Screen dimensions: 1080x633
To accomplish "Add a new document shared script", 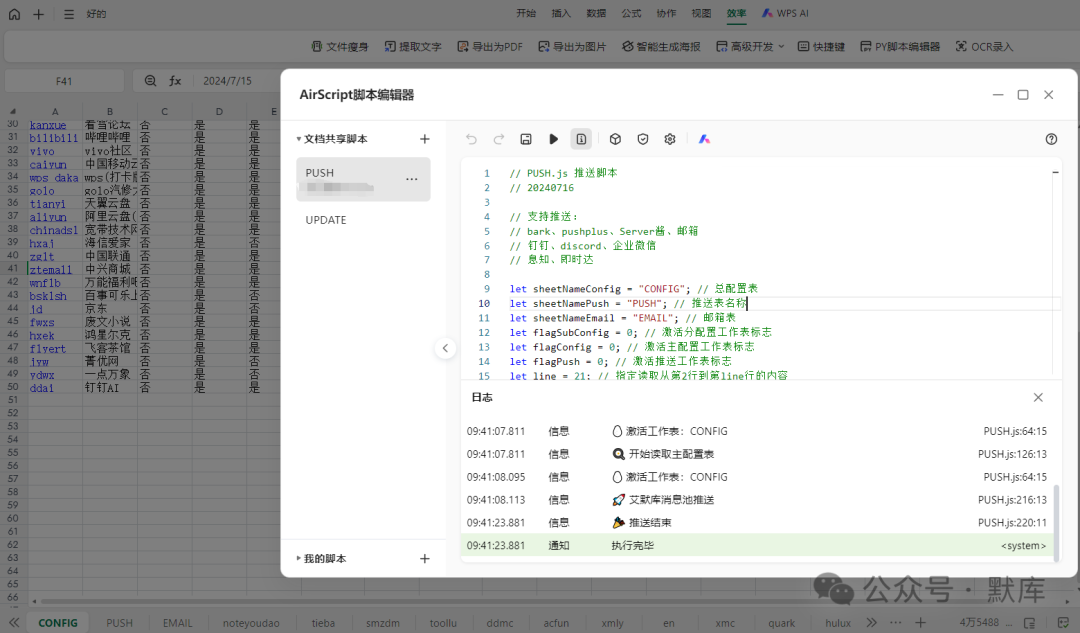I will [x=424, y=139].
